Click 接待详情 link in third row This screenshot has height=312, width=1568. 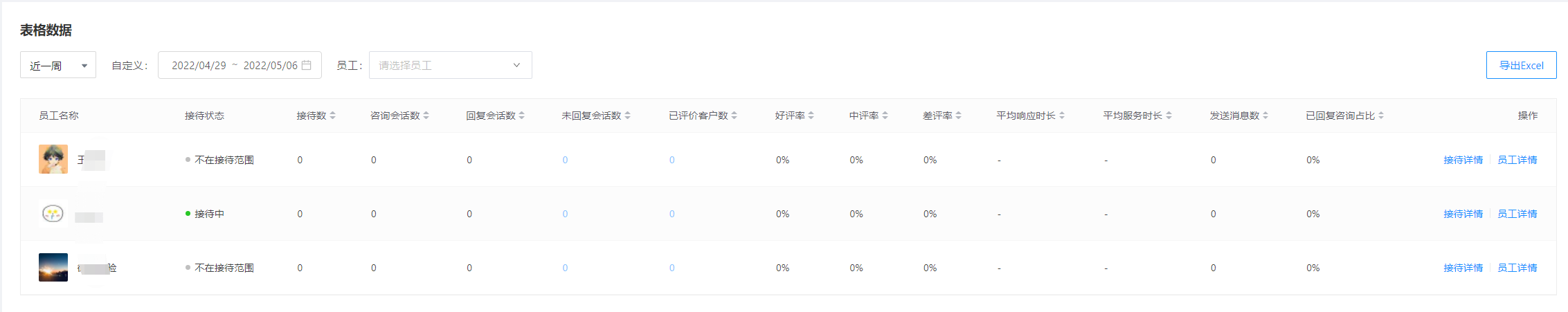click(x=1463, y=268)
